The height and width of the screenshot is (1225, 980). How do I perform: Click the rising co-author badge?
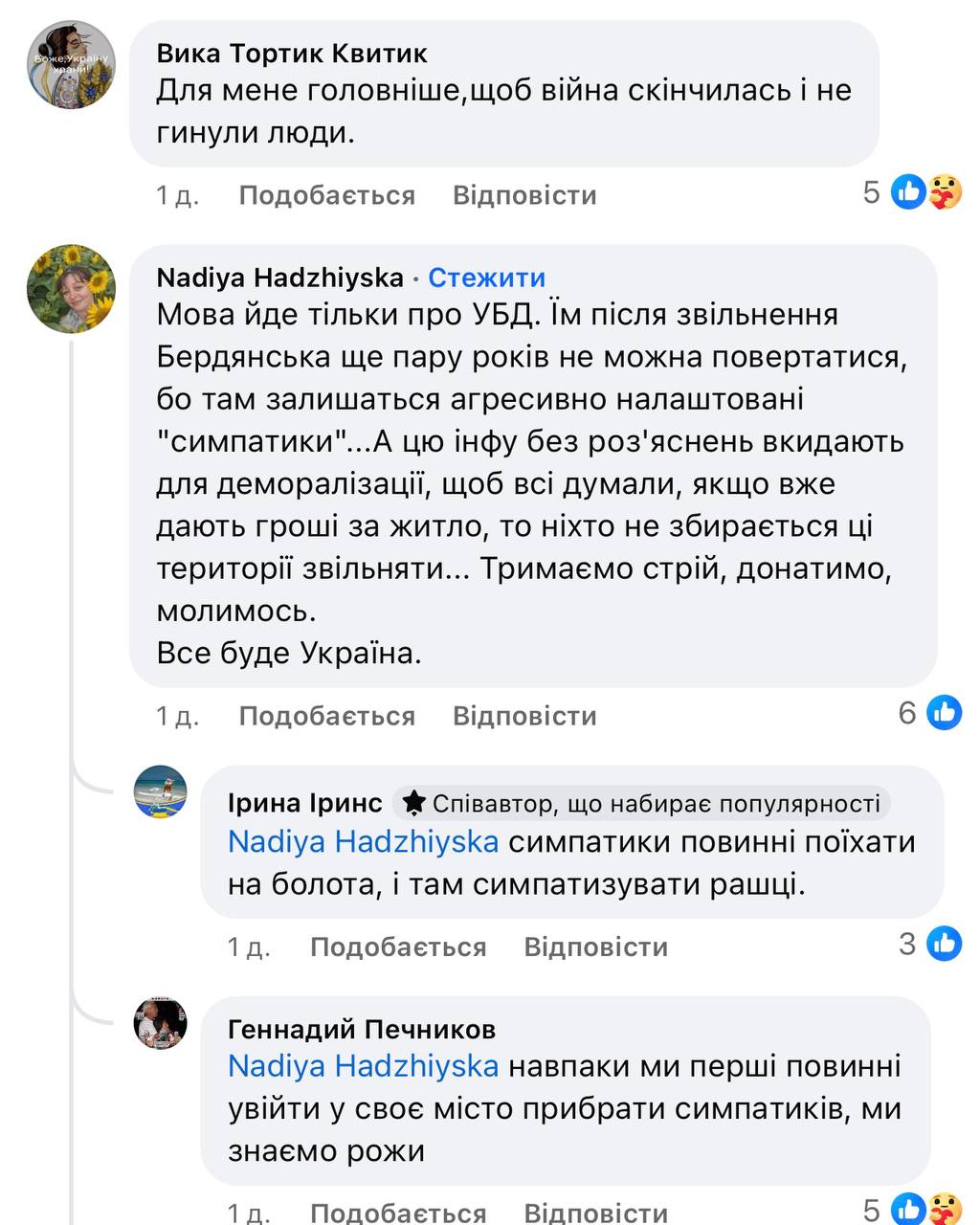tap(641, 803)
